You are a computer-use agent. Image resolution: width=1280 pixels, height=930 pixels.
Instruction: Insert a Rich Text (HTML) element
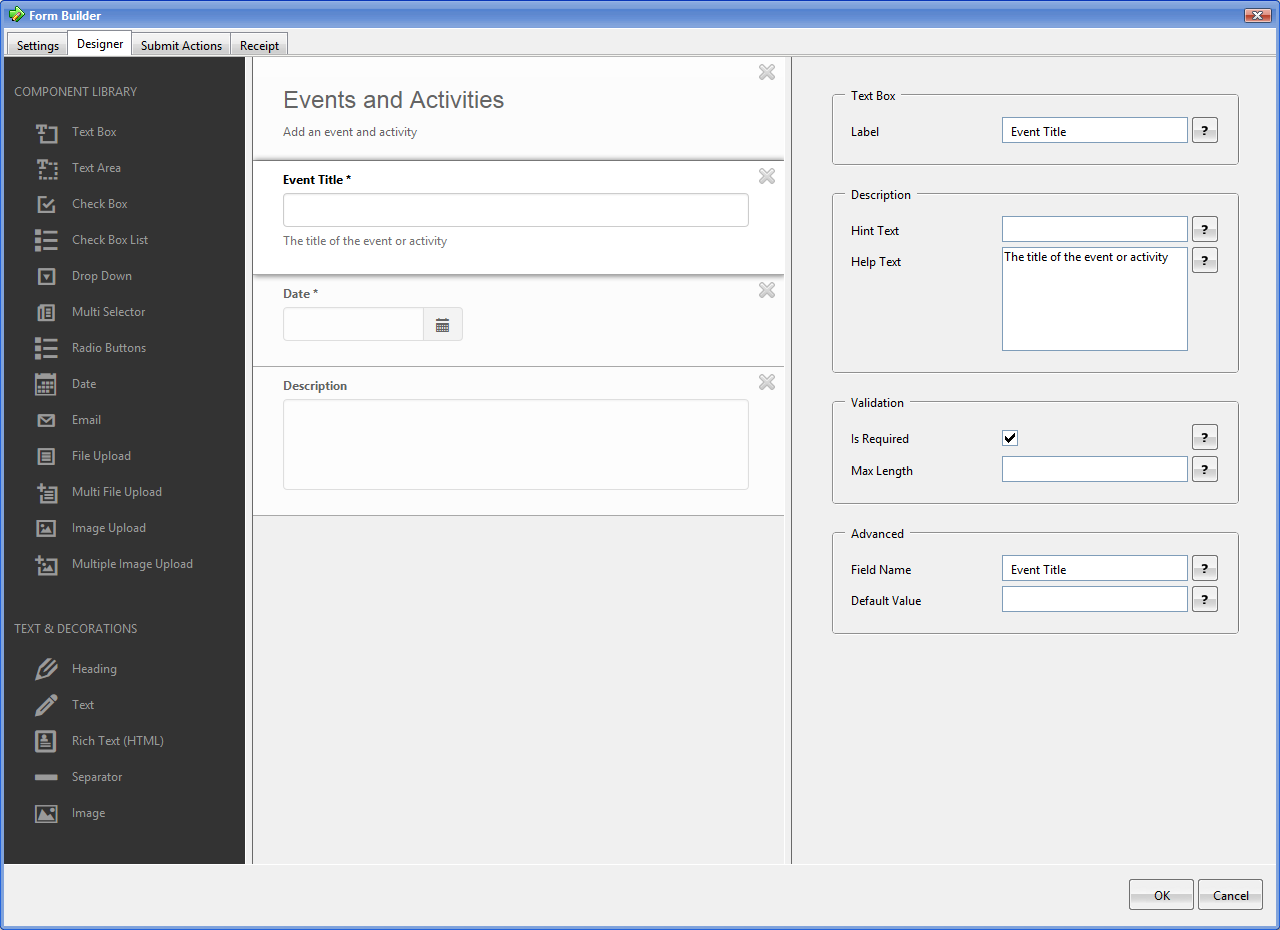coord(117,740)
